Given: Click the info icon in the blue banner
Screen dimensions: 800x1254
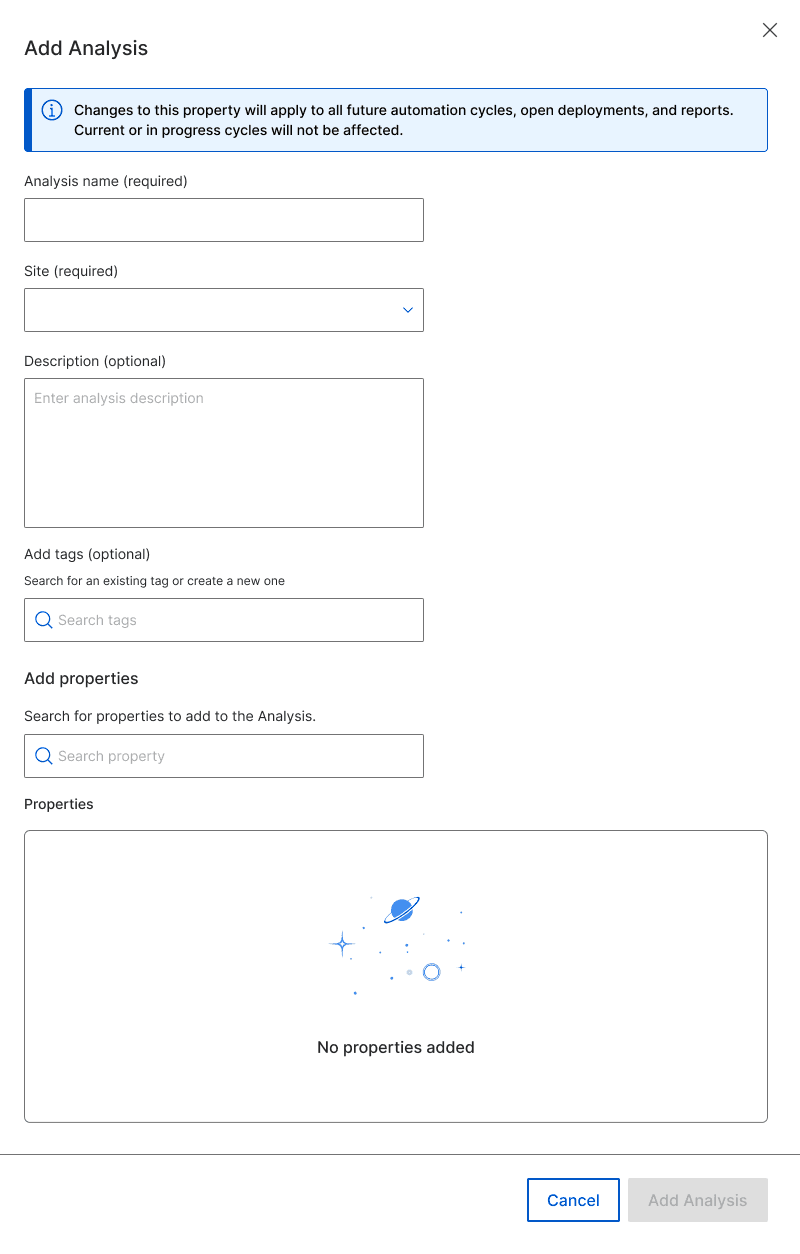Looking at the screenshot, I should click(52, 110).
